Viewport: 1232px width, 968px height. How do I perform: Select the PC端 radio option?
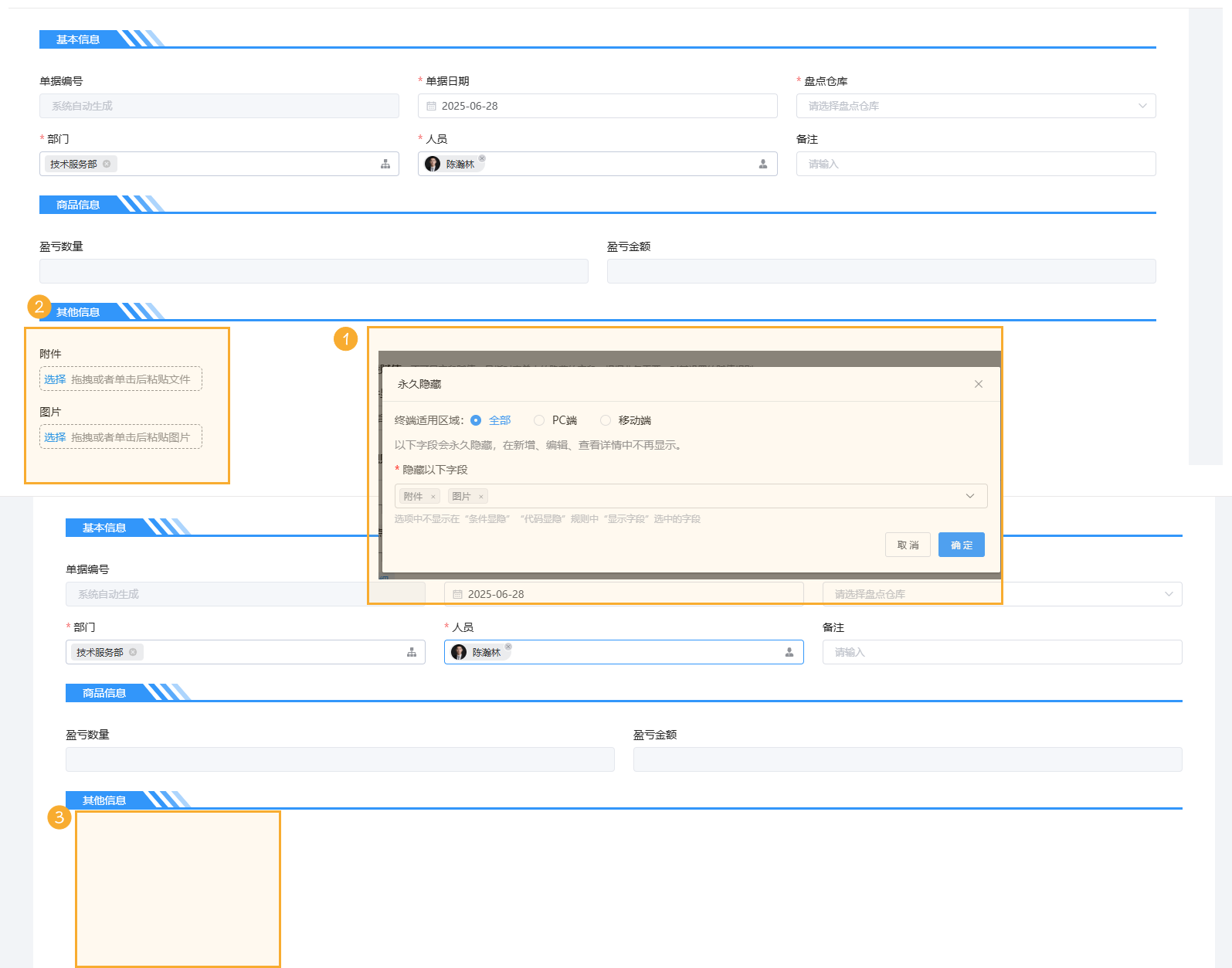(x=539, y=420)
